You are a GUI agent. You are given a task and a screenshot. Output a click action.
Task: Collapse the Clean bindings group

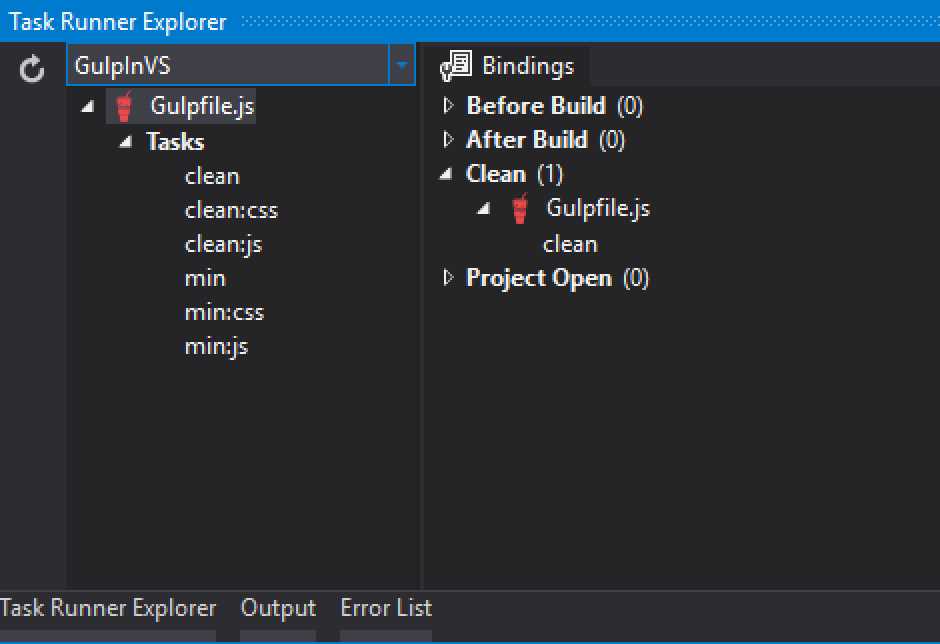tap(446, 173)
